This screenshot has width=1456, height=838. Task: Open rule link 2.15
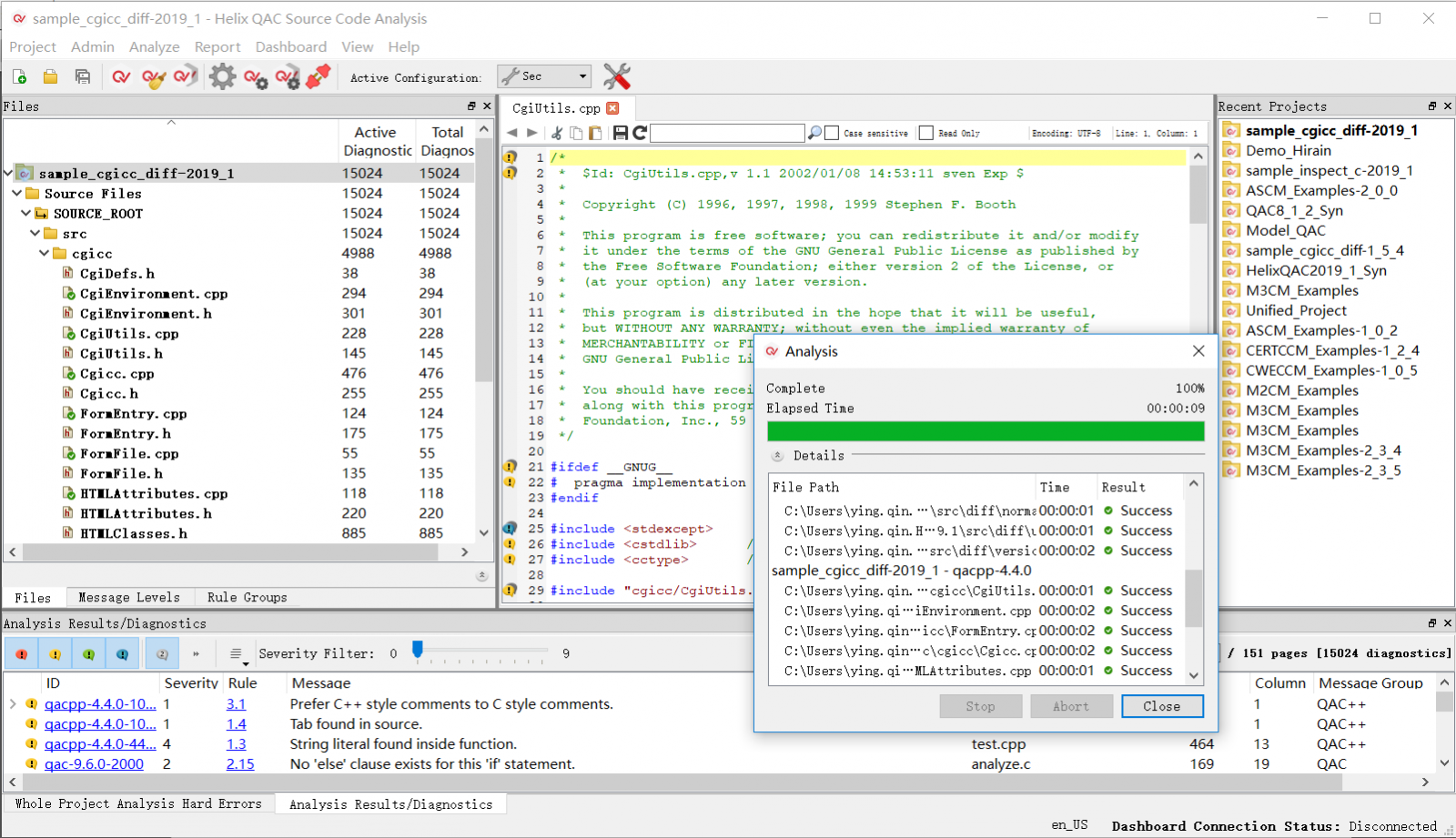click(x=240, y=764)
